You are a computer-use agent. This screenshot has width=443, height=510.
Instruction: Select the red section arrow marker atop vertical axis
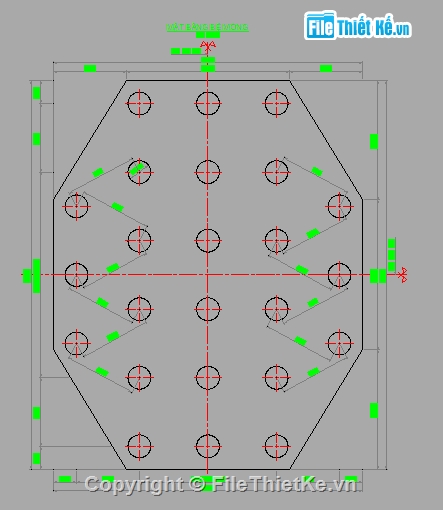208,45
